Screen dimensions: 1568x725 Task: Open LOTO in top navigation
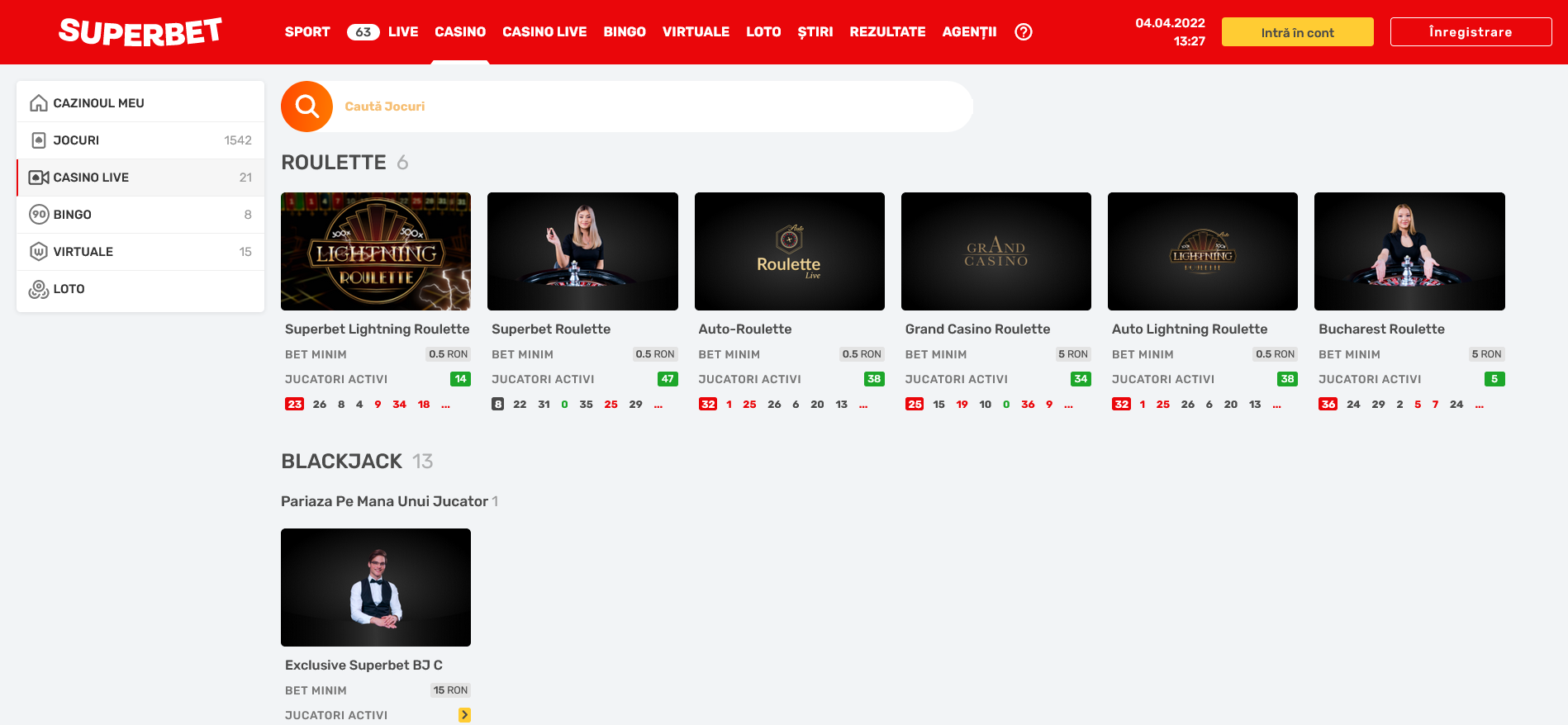coord(763,32)
